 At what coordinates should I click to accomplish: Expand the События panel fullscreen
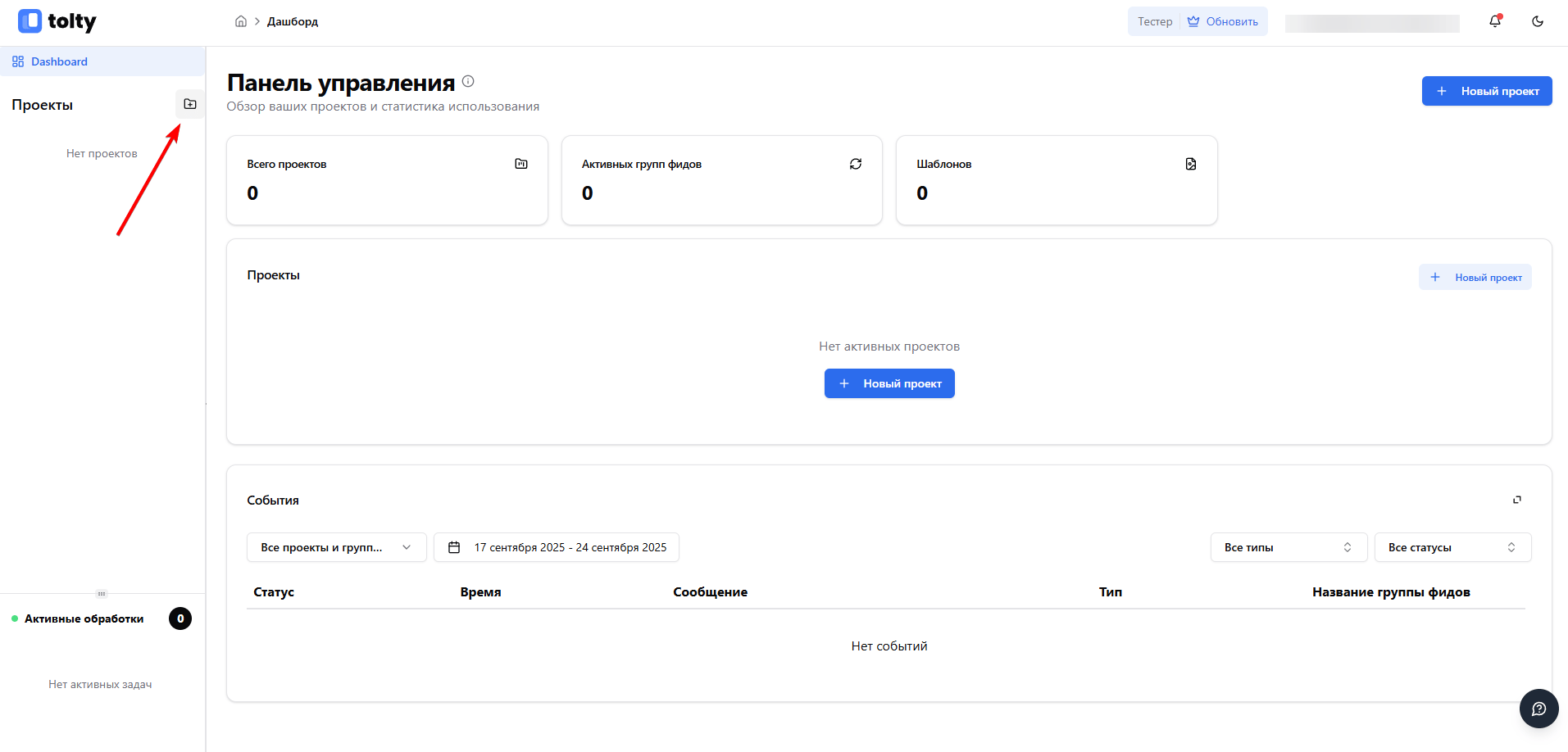pos(1517,500)
